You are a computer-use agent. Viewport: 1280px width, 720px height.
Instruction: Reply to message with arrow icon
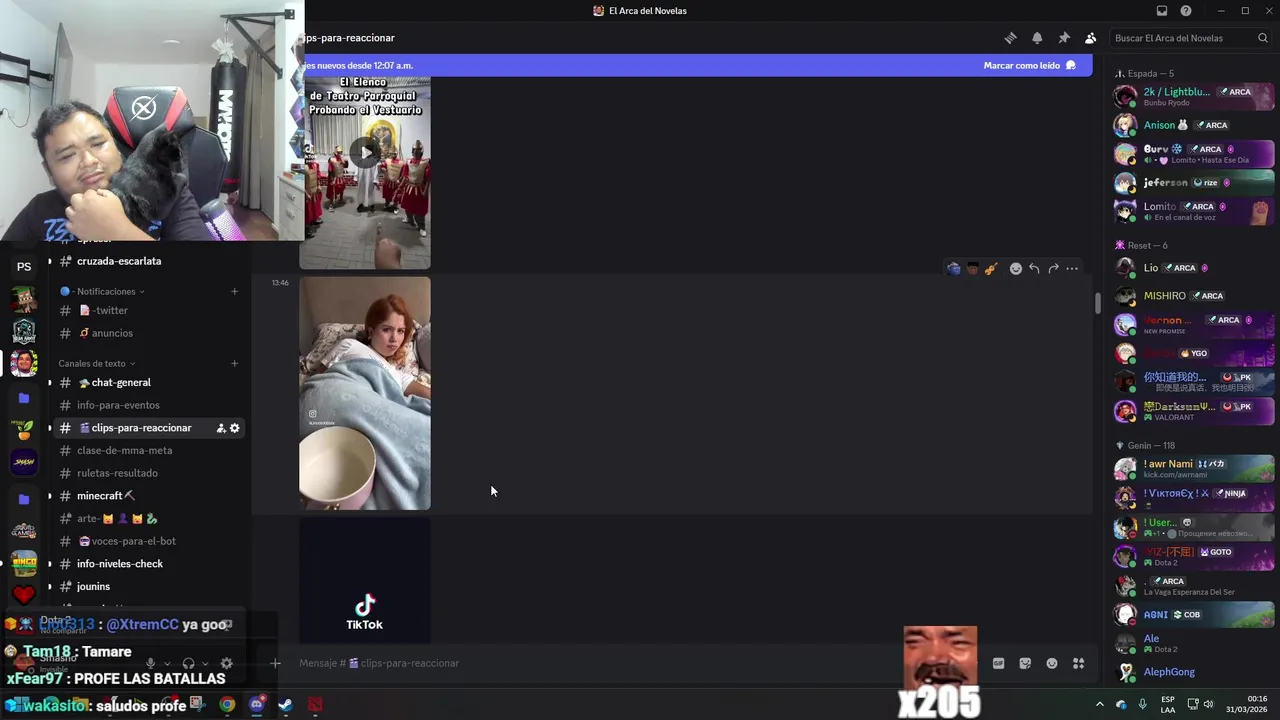point(1034,268)
